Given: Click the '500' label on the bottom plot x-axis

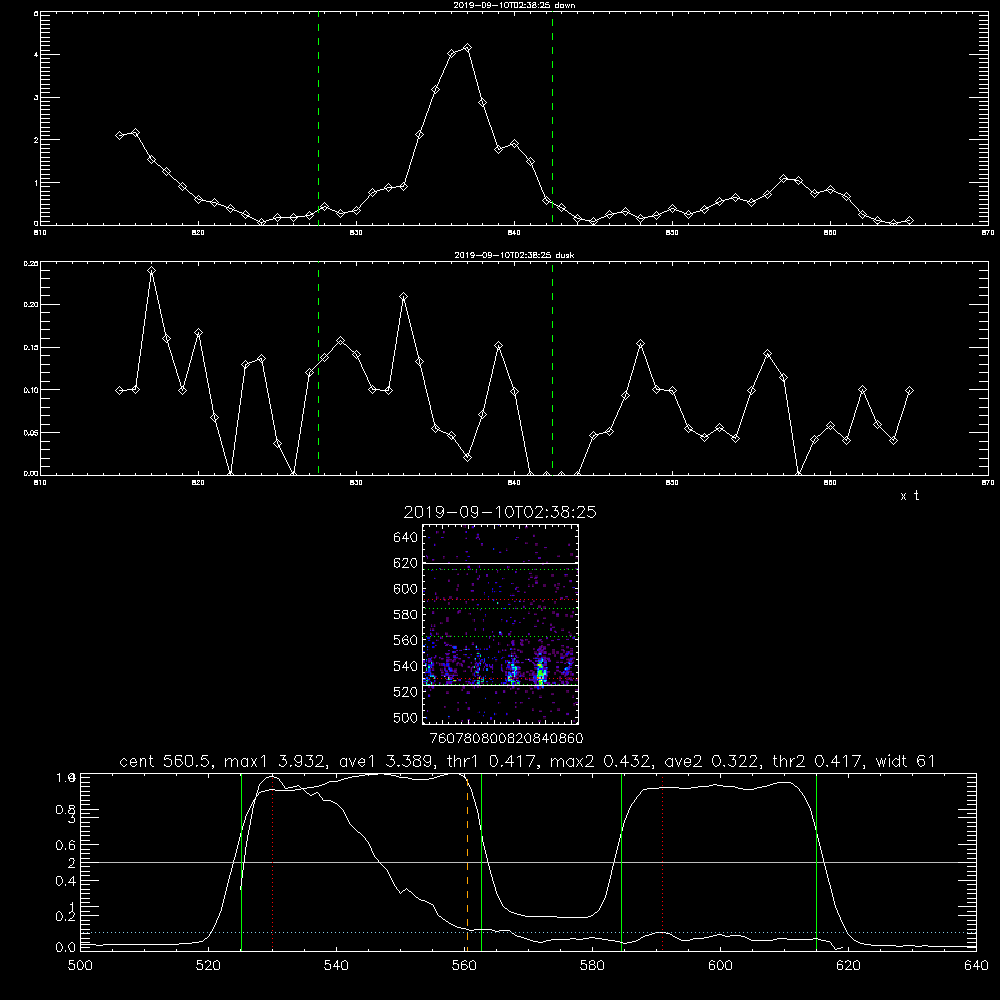Looking at the screenshot, I should tap(80, 966).
